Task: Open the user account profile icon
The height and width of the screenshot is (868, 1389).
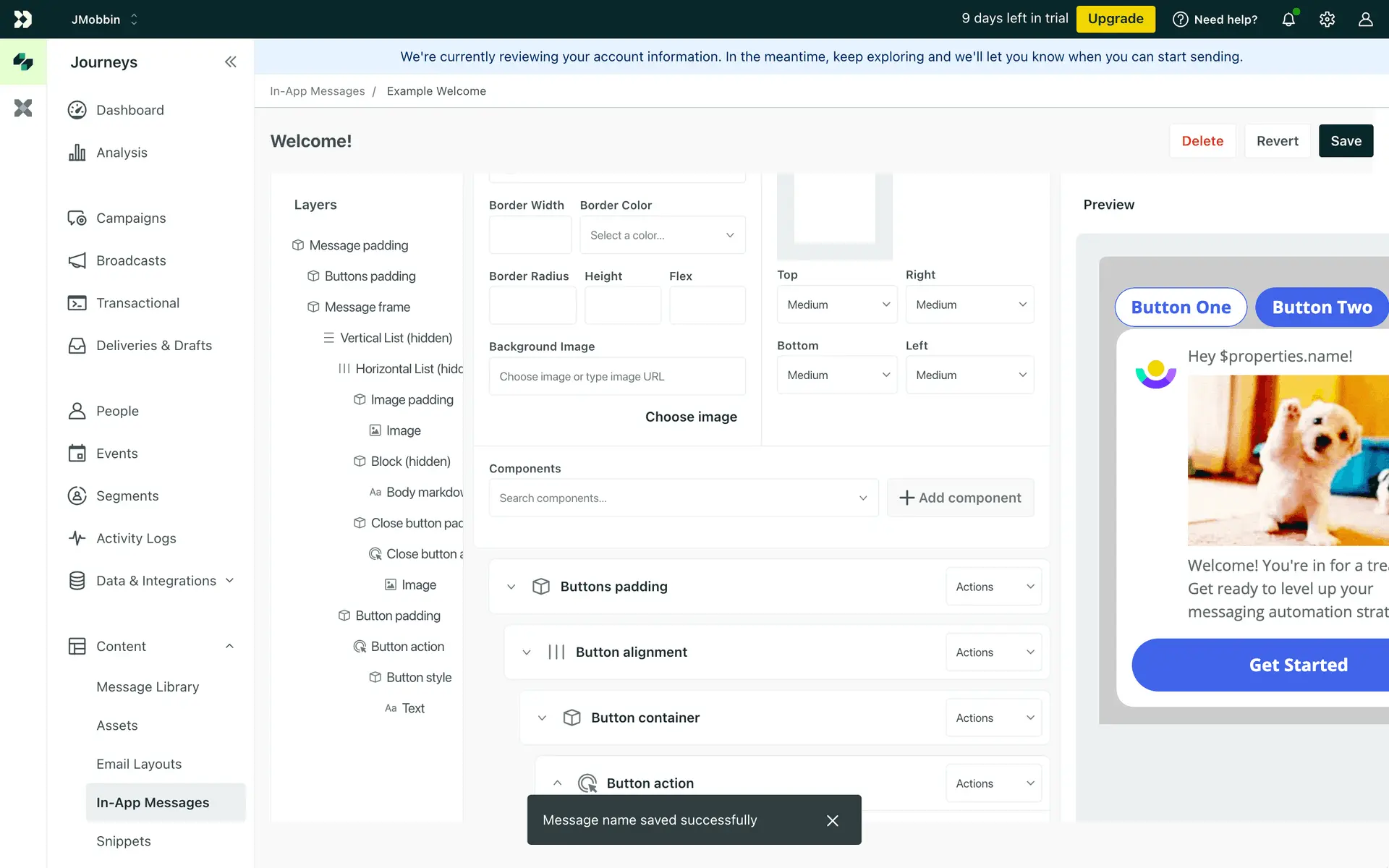Action: pos(1365,20)
